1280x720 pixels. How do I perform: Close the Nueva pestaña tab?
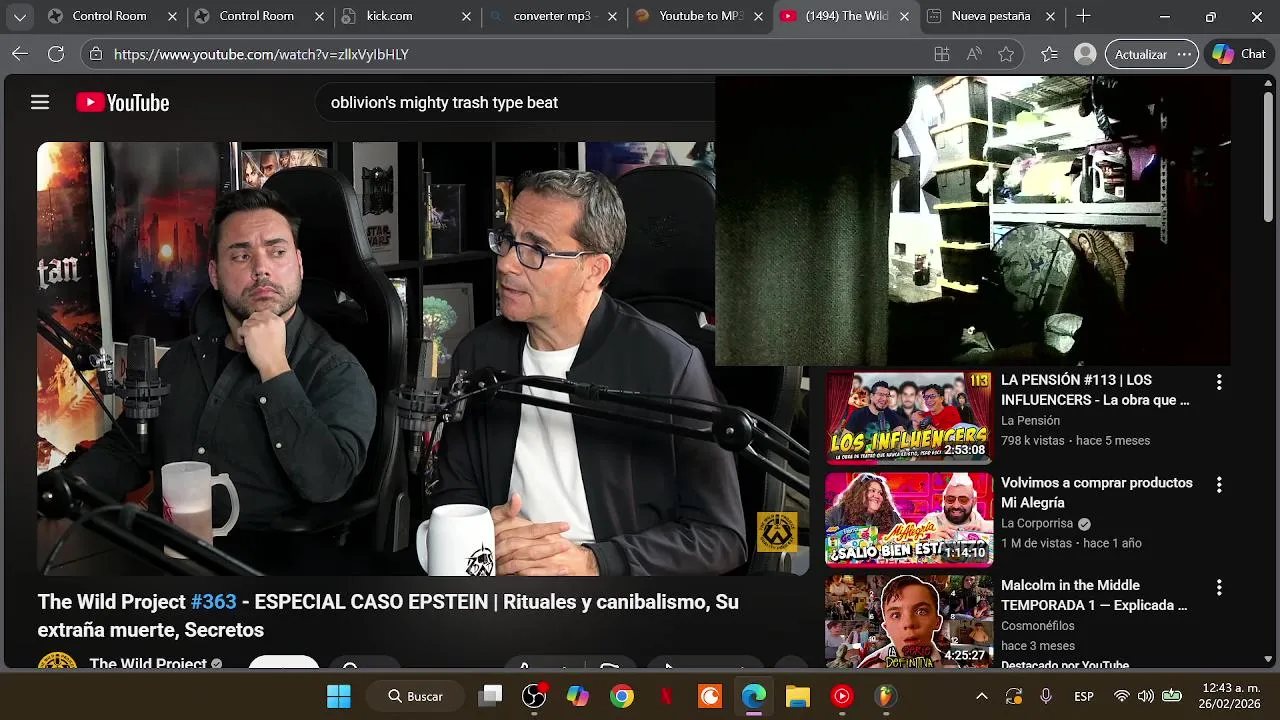(1051, 17)
